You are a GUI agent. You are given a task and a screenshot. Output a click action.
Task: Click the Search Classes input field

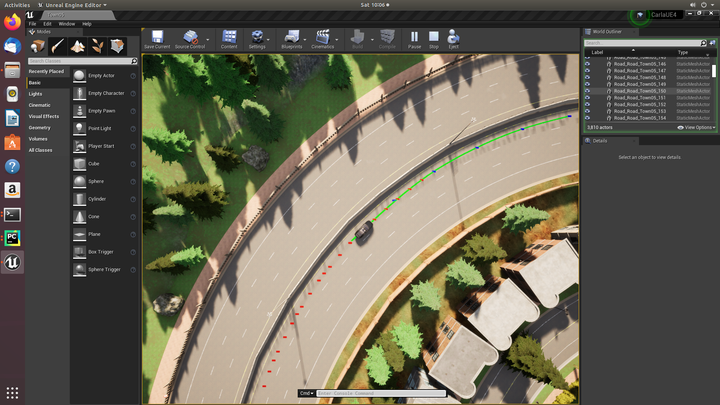pos(80,61)
